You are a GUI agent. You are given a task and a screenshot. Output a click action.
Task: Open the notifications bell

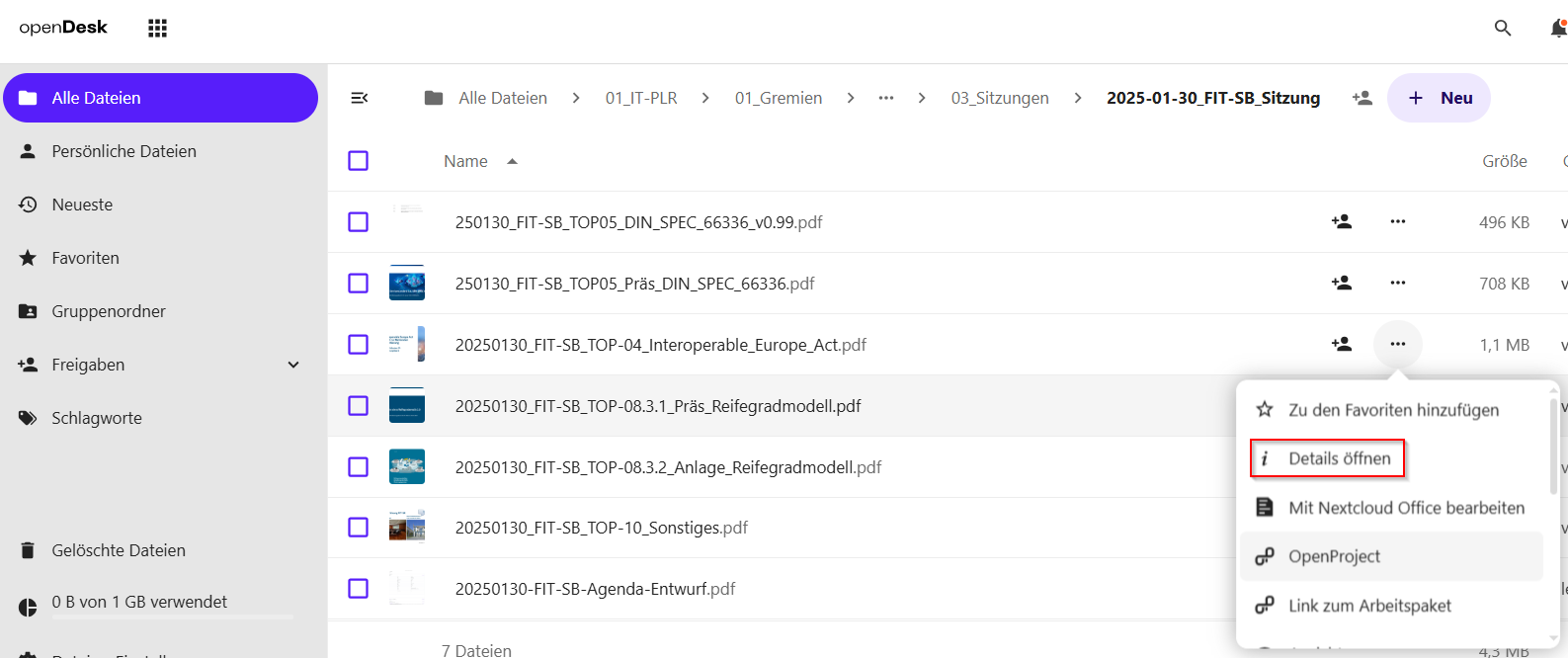click(1558, 28)
